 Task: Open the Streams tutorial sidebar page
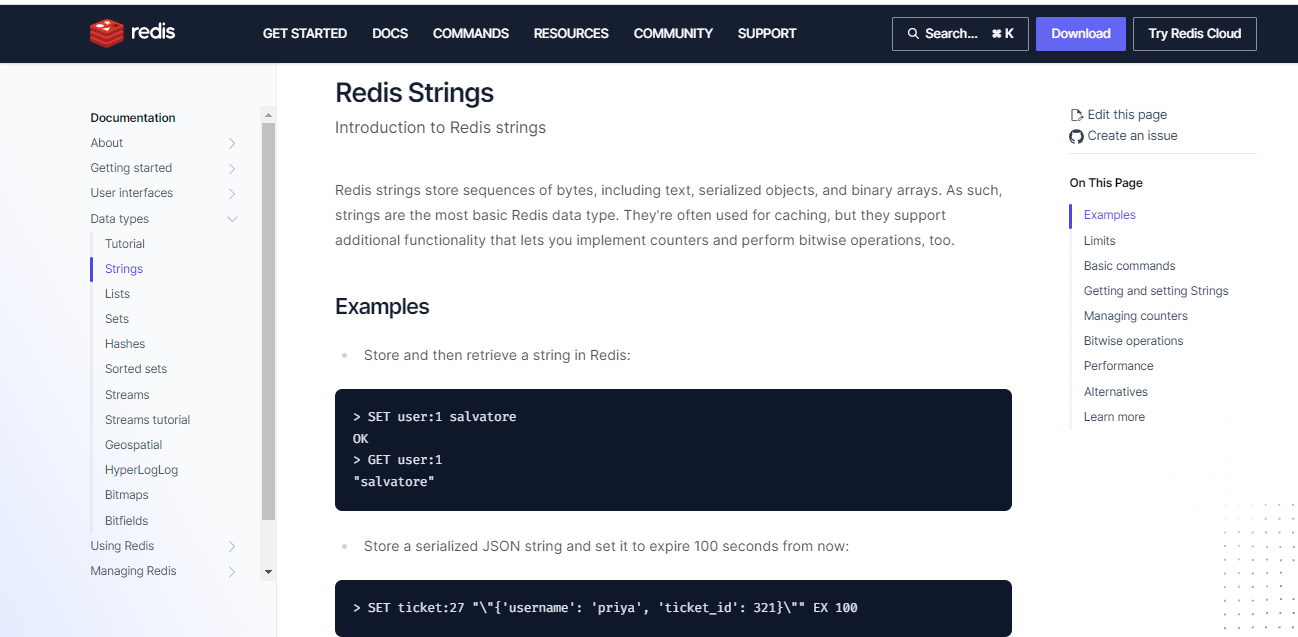[147, 420]
